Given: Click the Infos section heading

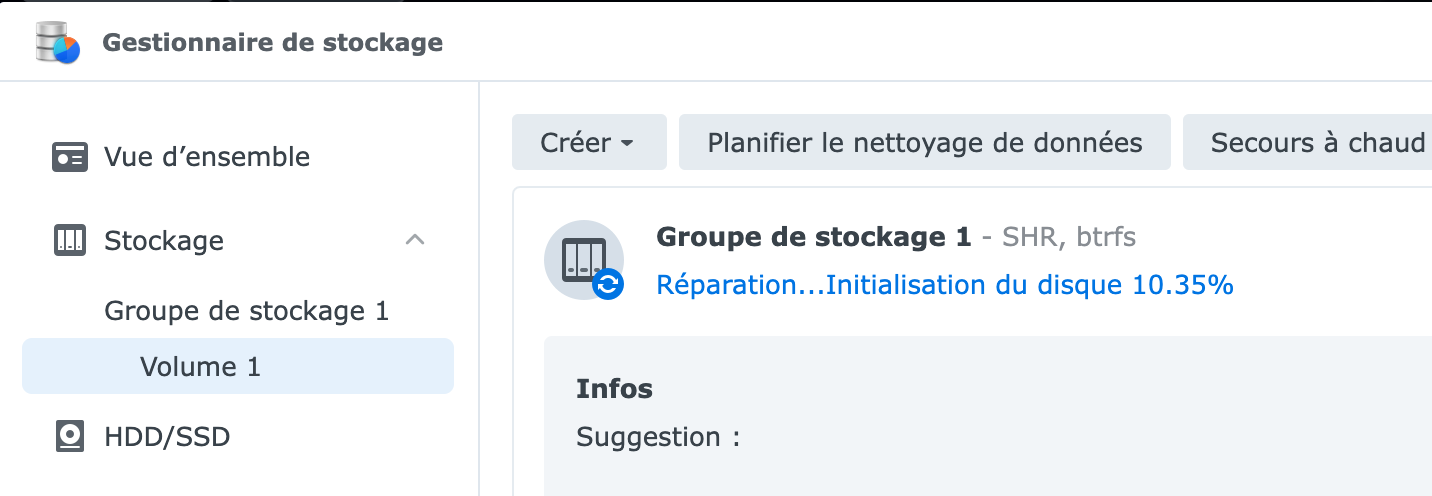Looking at the screenshot, I should tap(614, 389).
